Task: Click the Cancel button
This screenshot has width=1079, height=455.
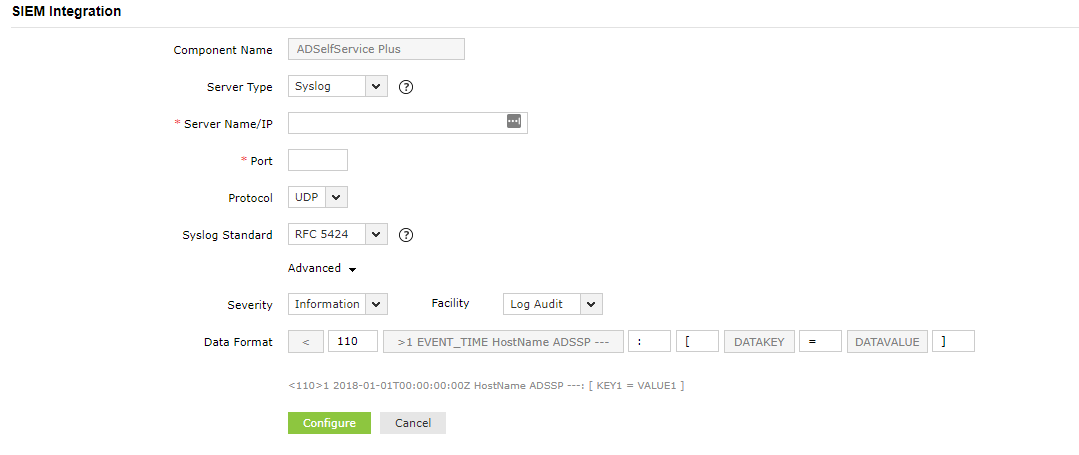Action: click(x=413, y=423)
